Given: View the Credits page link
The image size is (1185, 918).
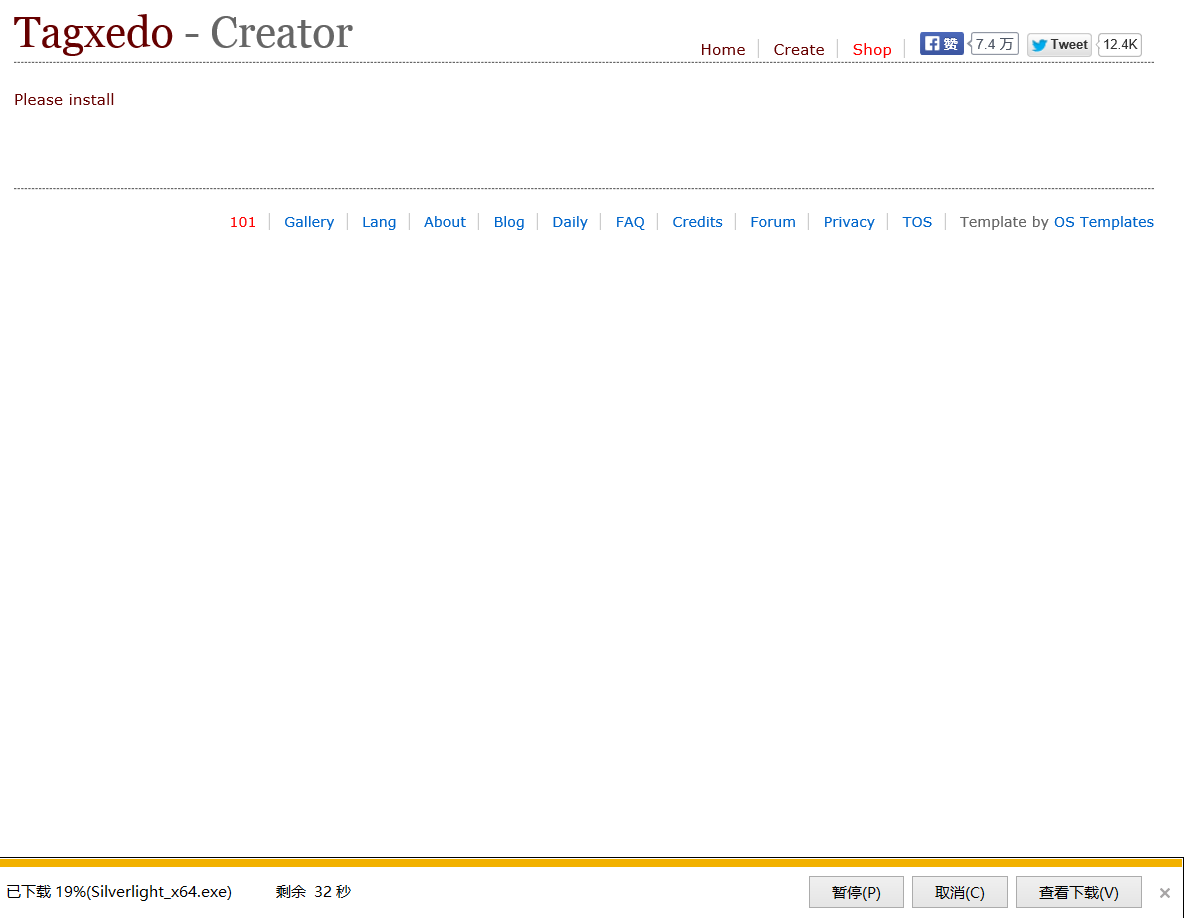Looking at the screenshot, I should coord(697,222).
